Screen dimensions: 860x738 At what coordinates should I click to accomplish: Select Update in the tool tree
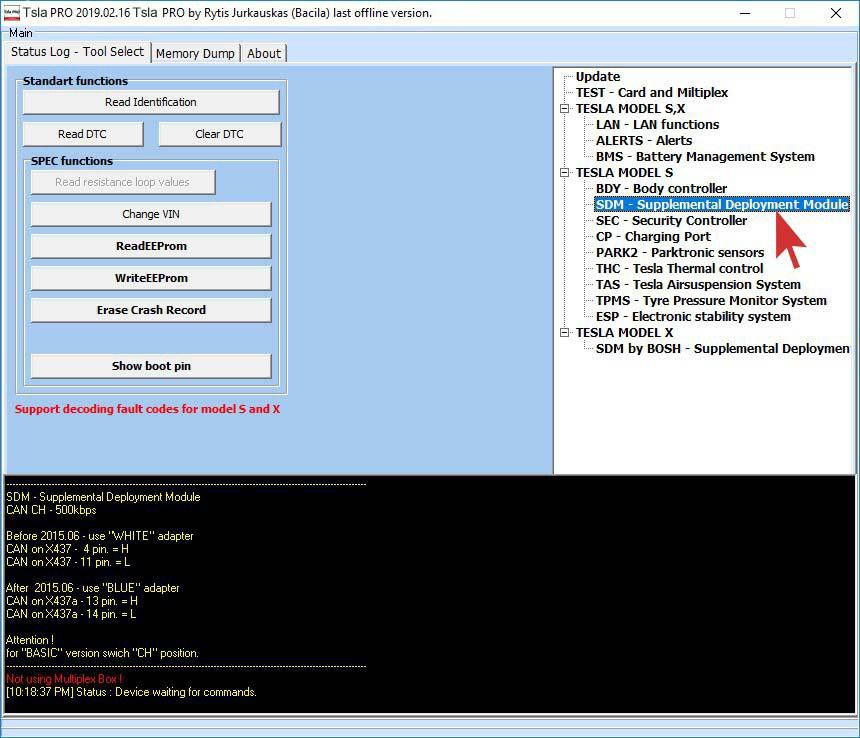point(598,77)
